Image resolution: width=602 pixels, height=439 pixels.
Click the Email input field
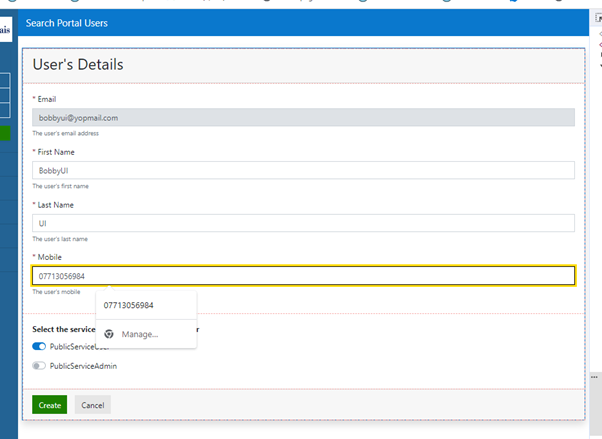(303, 118)
